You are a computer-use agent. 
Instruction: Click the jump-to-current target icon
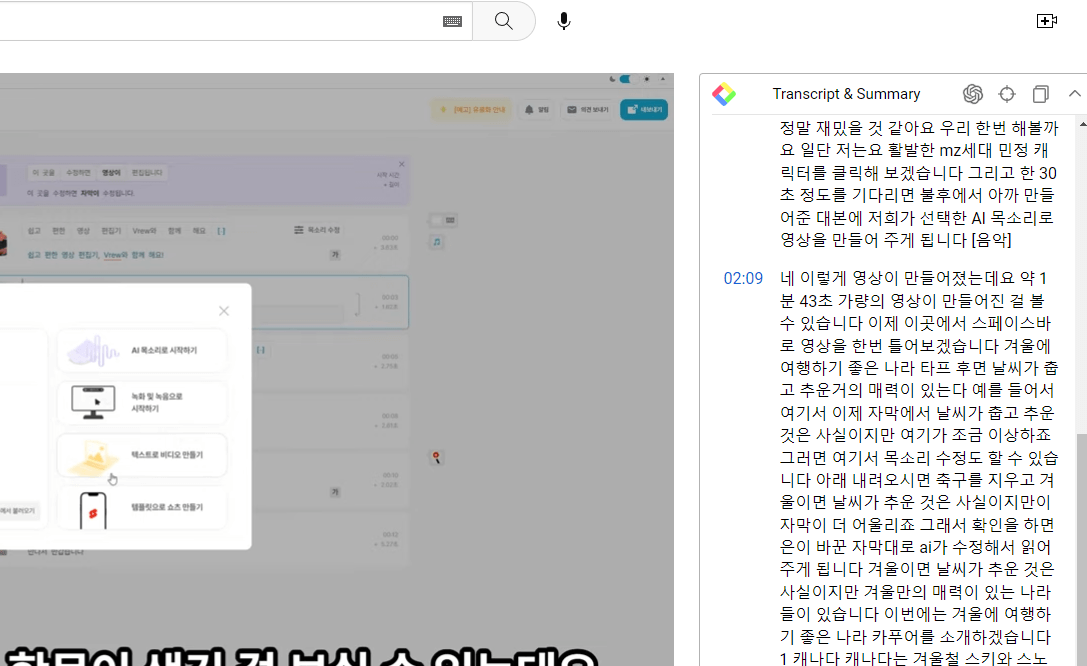point(1006,93)
